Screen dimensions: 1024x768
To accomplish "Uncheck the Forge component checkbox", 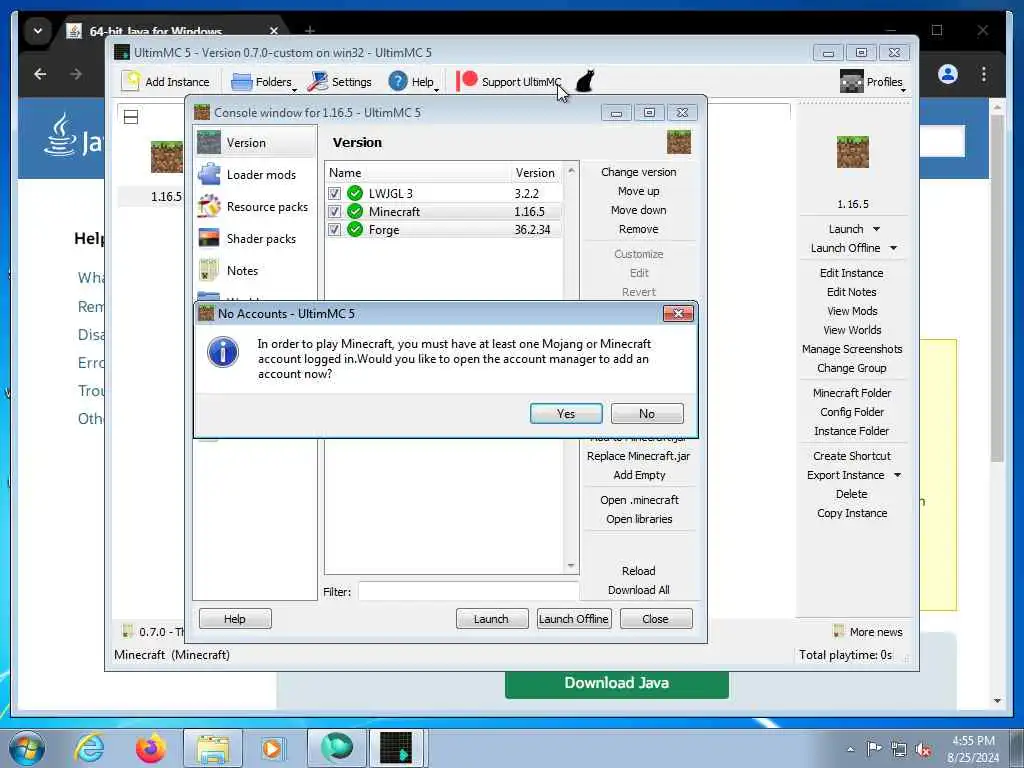I will (x=334, y=229).
